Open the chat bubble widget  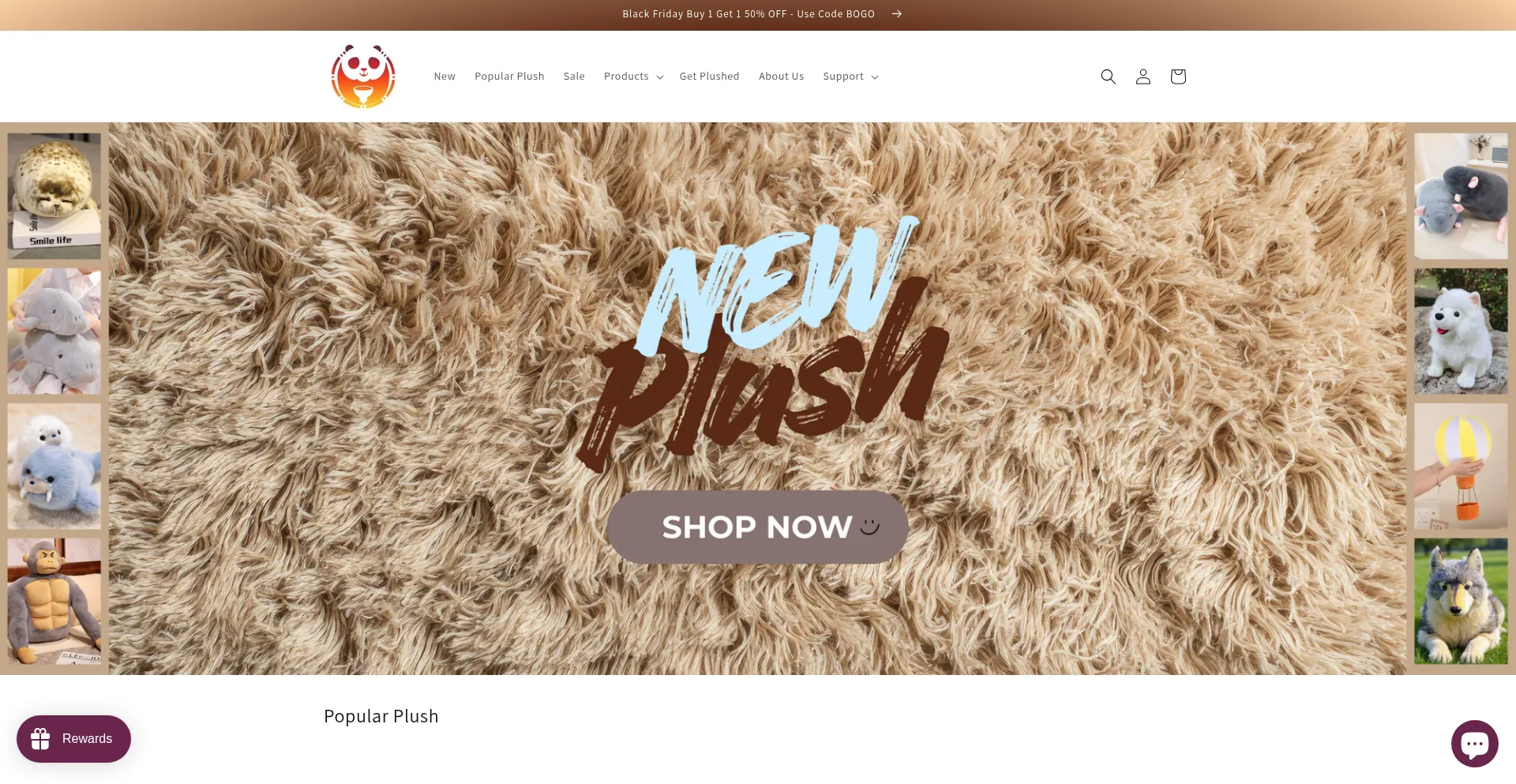click(x=1474, y=743)
